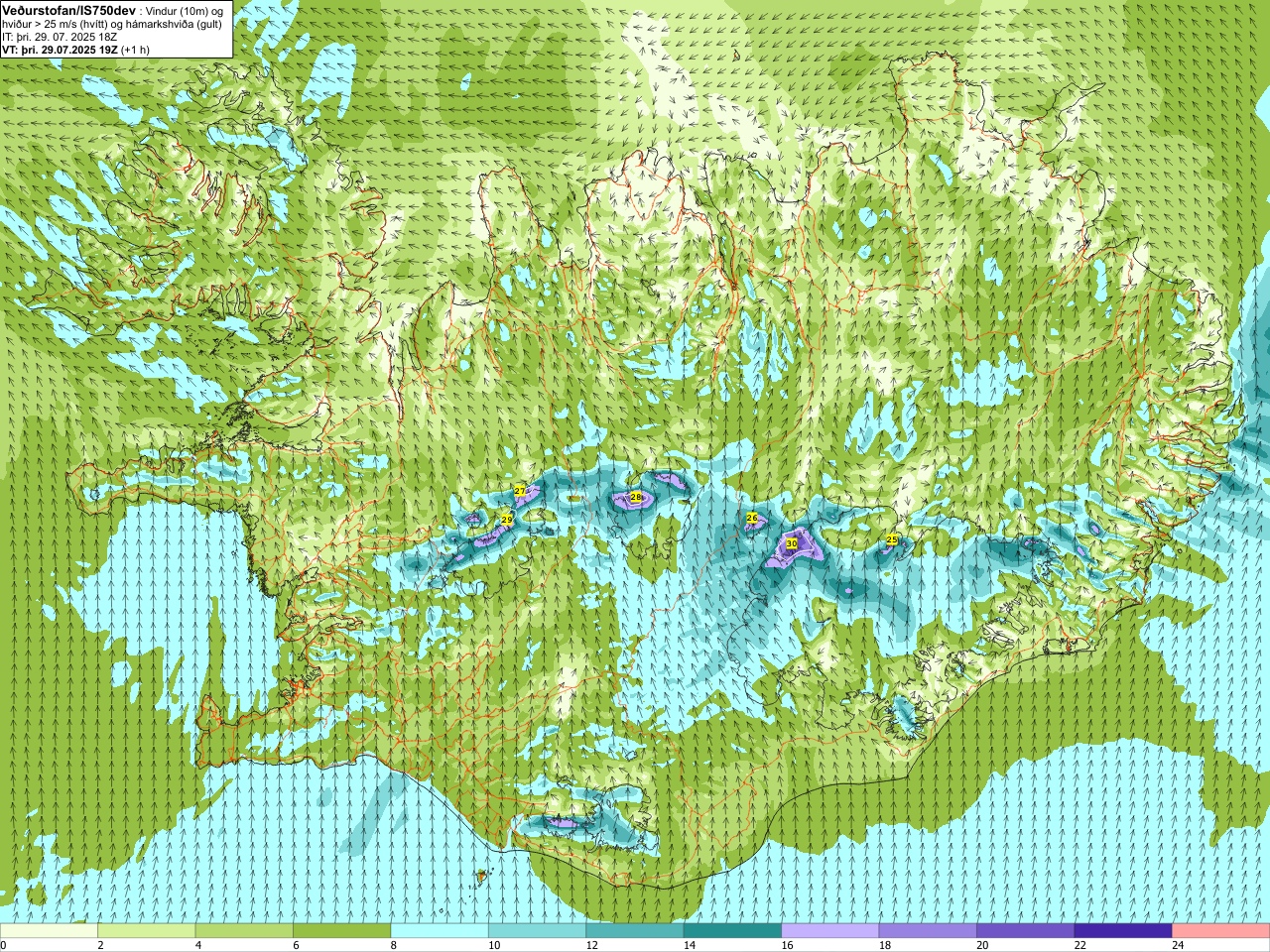Click the legend tick label '12'
Viewport: 1270px width, 952px height.
click(592, 945)
